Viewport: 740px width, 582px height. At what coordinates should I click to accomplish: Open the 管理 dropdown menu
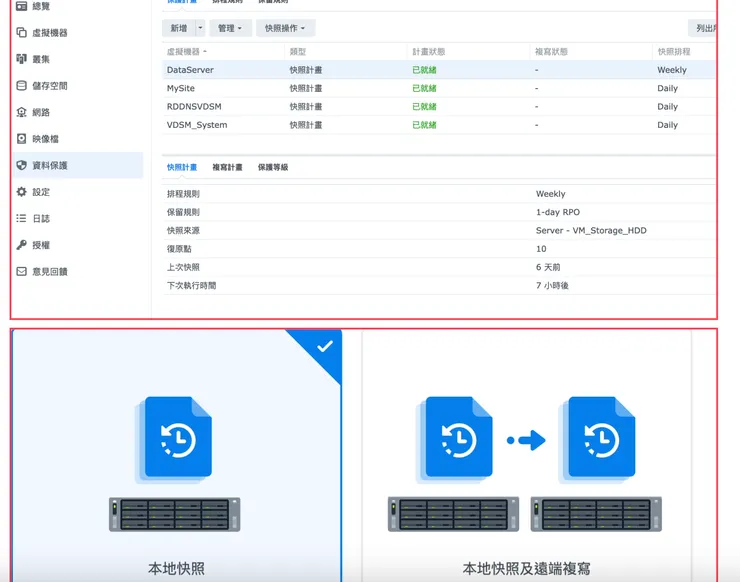(x=230, y=28)
